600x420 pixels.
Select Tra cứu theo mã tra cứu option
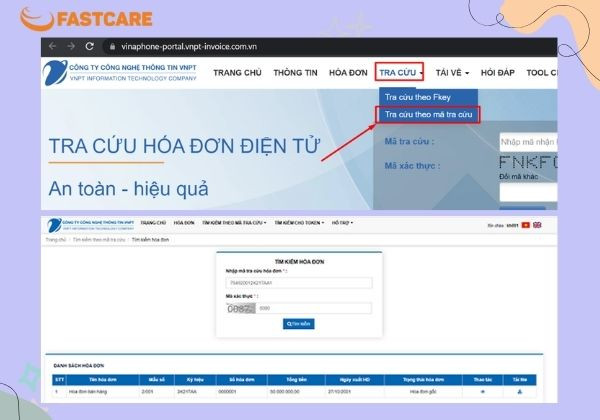pos(428,114)
